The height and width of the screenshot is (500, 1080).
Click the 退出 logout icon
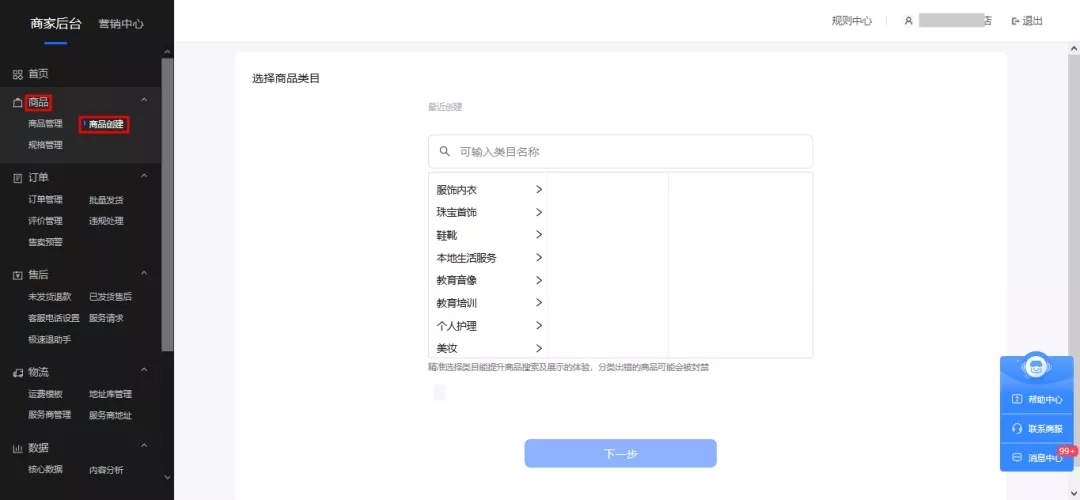click(x=1015, y=21)
